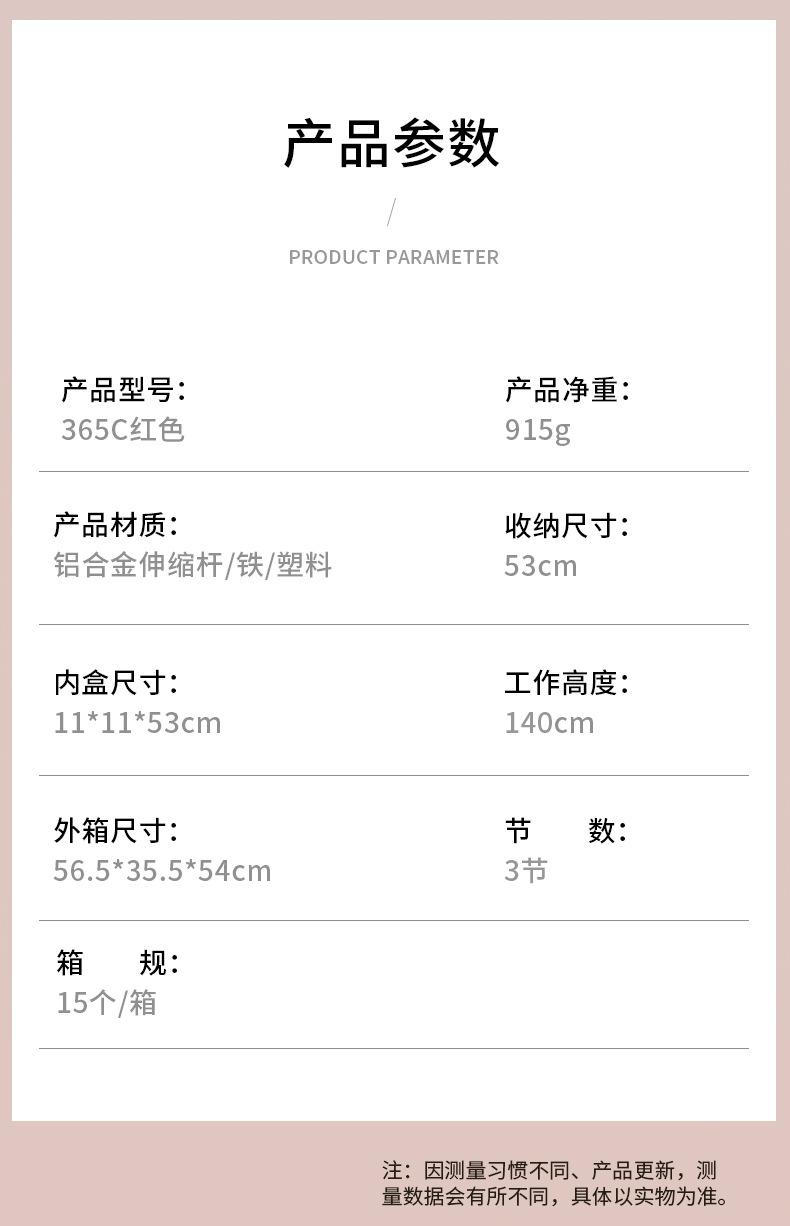Click the 56.5*35.5*54cm carton size value

pos(162,870)
